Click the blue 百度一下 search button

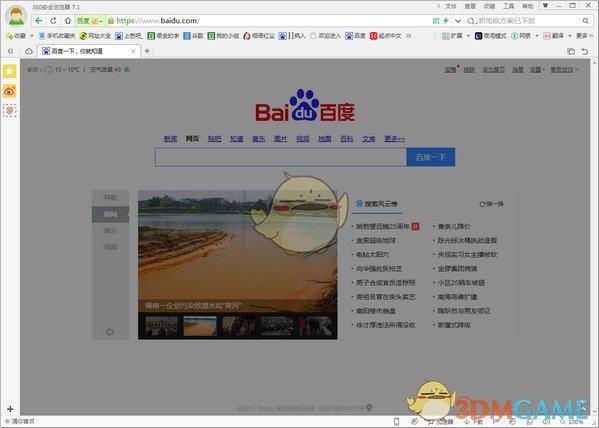(431, 157)
